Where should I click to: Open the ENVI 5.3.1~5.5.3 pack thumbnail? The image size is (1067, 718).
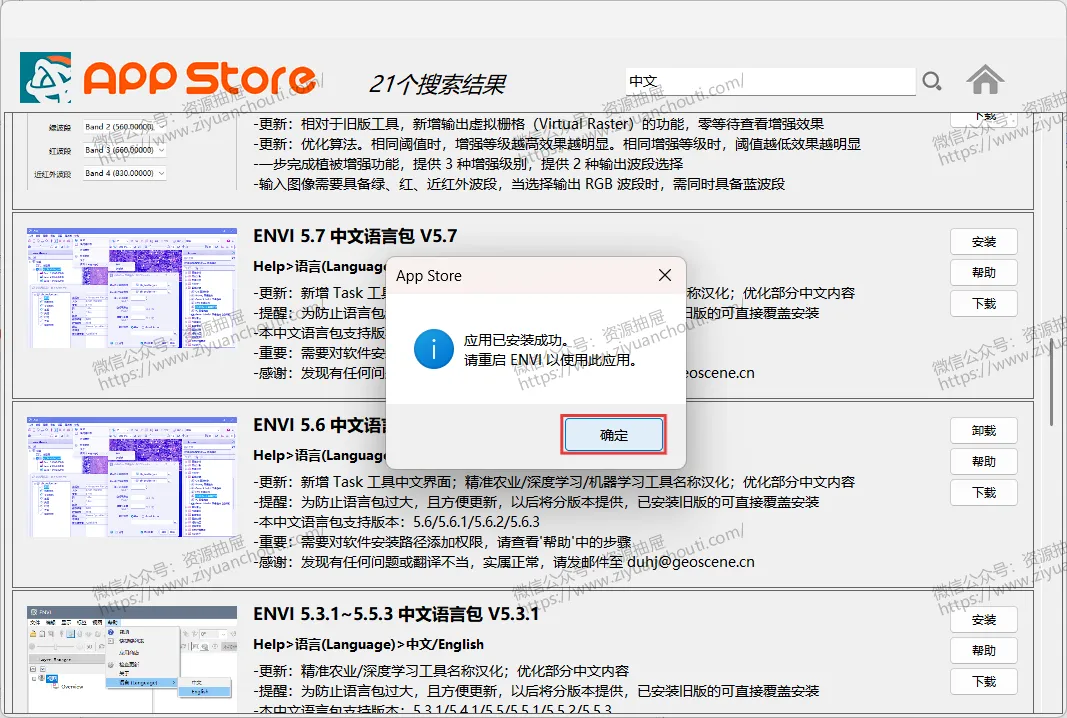click(x=132, y=659)
